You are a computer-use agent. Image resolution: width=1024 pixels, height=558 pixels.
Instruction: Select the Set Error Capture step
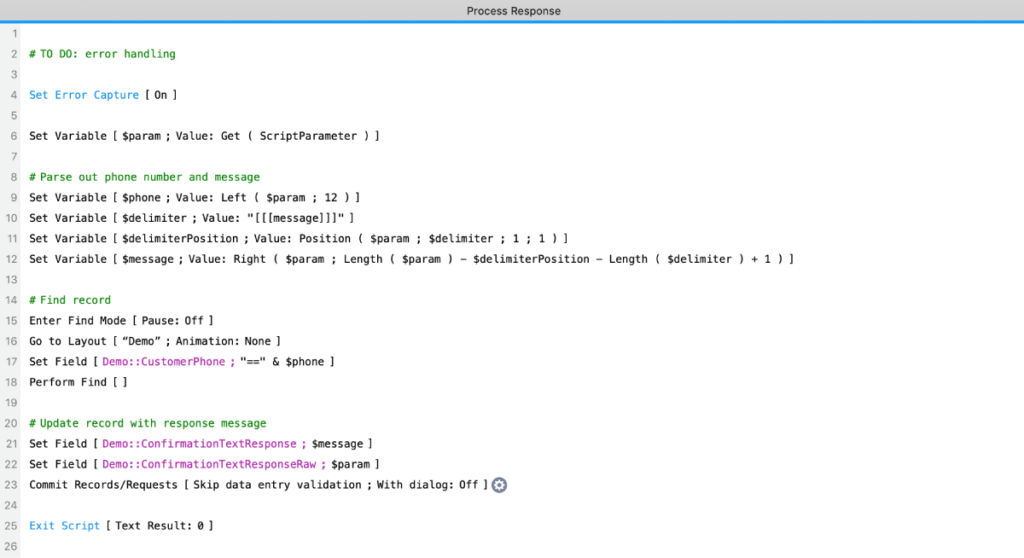point(103,95)
